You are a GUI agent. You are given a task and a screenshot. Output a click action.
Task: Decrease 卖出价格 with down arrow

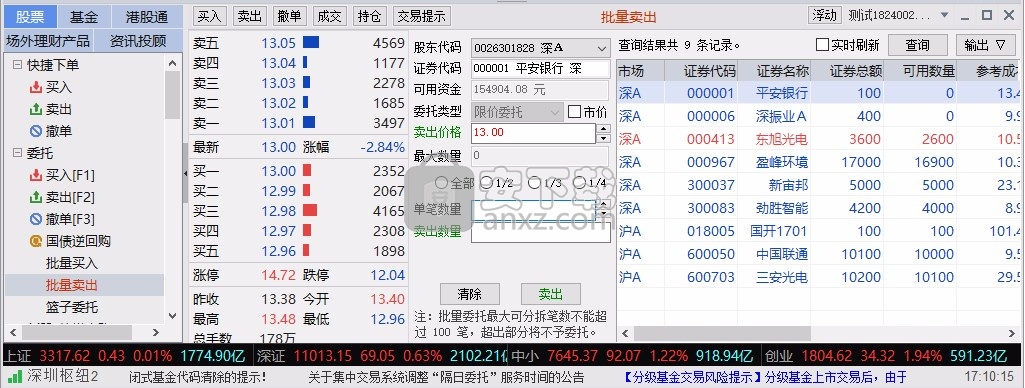tap(603, 138)
